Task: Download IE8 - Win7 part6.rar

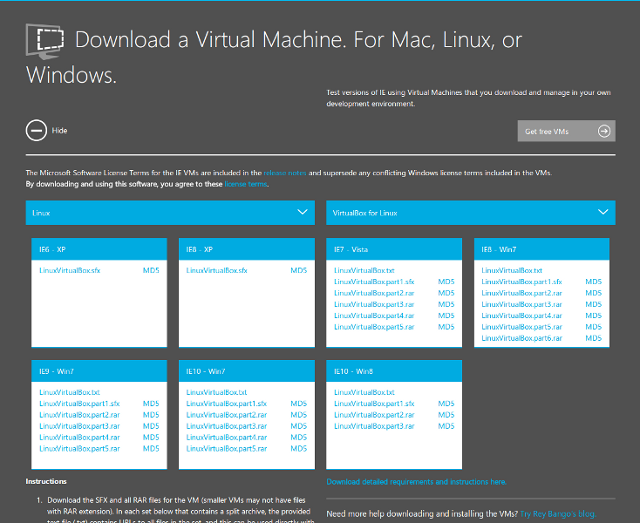Action: (522, 338)
